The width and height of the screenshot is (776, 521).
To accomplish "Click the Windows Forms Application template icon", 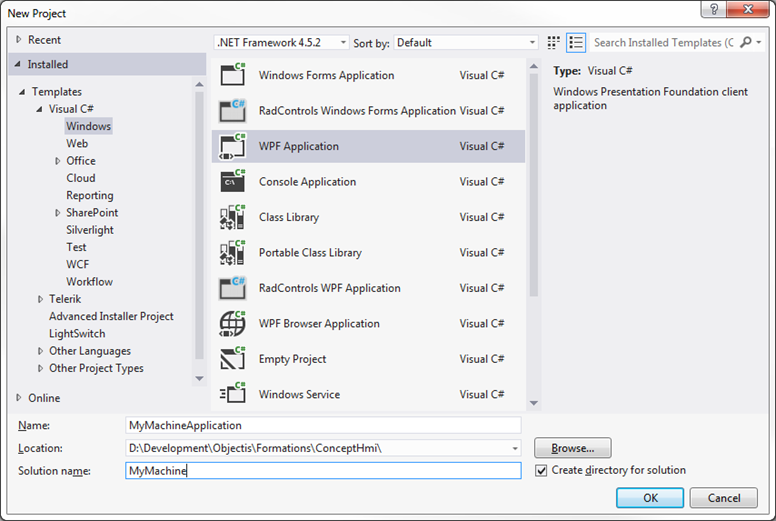I will (233, 75).
